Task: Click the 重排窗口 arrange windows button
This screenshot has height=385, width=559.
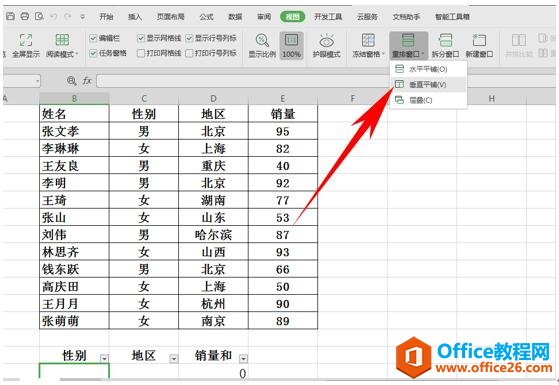Action: 408,46
